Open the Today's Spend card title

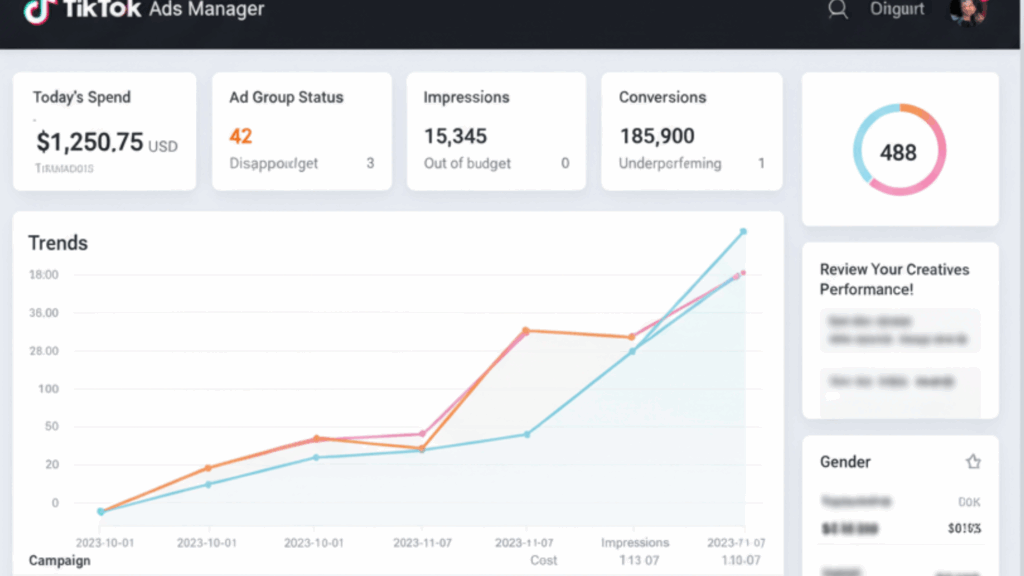pos(82,97)
